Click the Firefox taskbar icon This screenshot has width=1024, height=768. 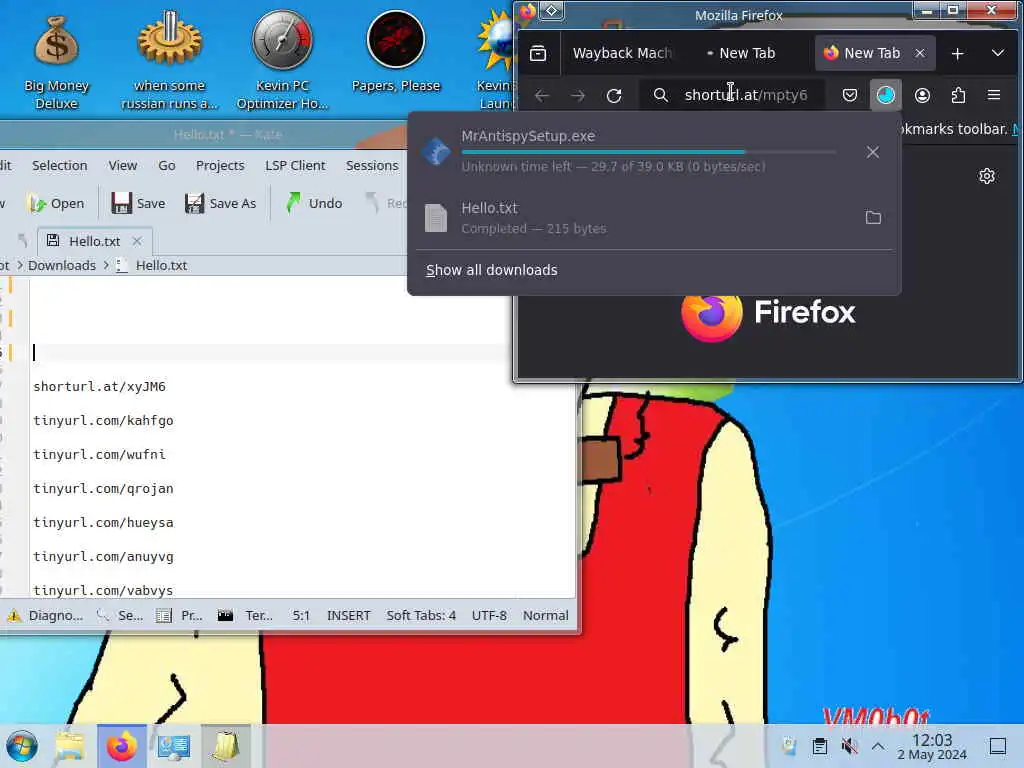pyautogui.click(x=122, y=746)
